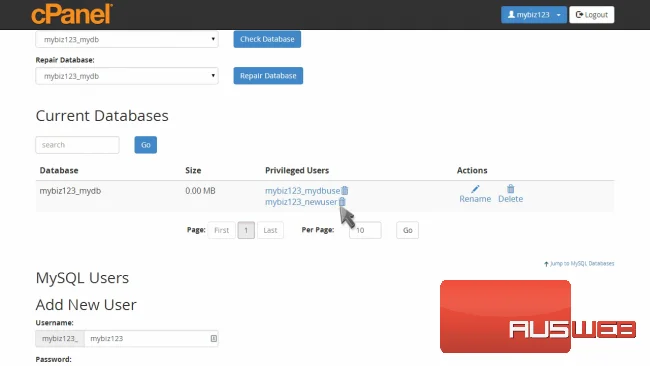Open the mybiz123 account dropdown
650x366 pixels.
pyautogui.click(x=534, y=15)
